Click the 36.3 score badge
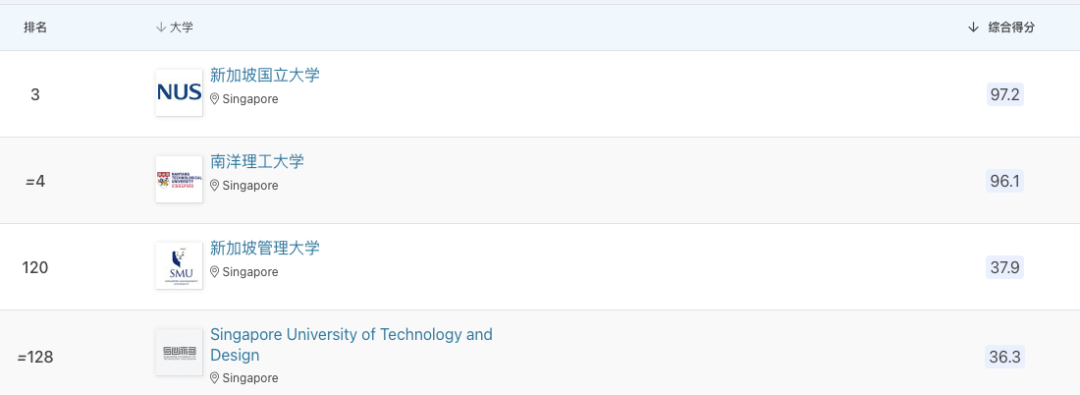The image size is (1080, 395). 1005,357
